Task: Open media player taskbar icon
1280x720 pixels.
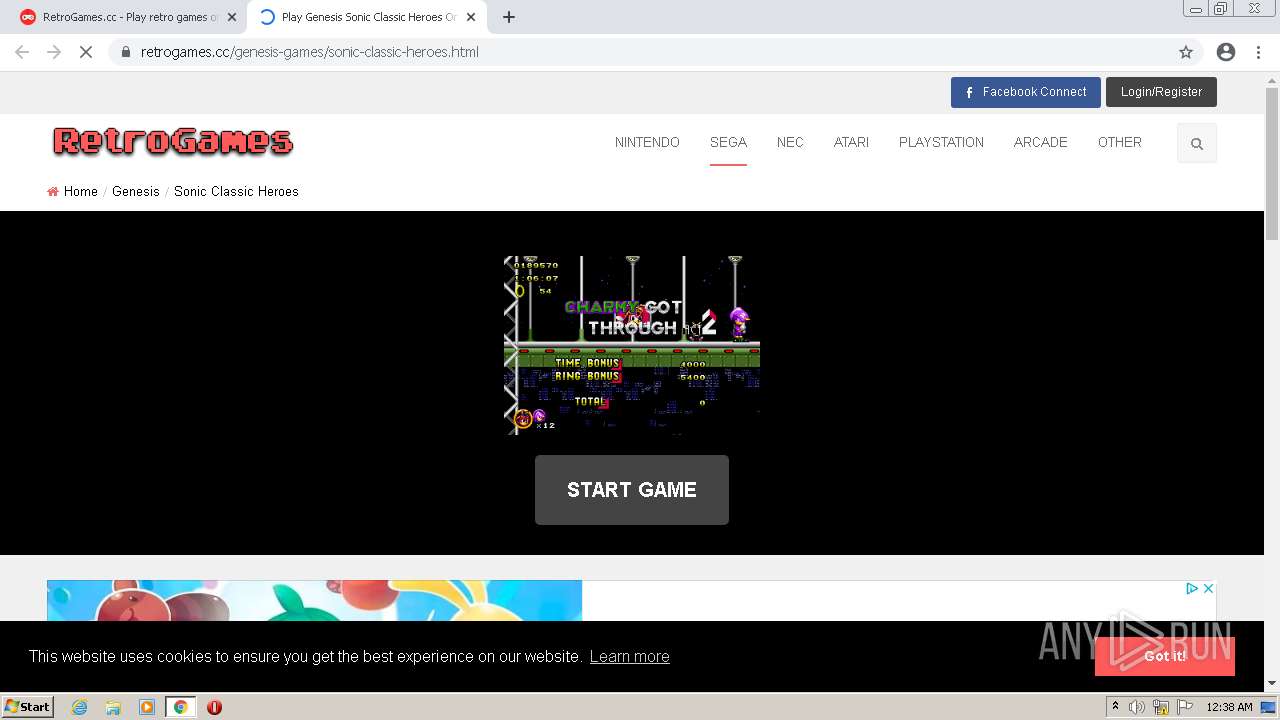Action: [147, 707]
